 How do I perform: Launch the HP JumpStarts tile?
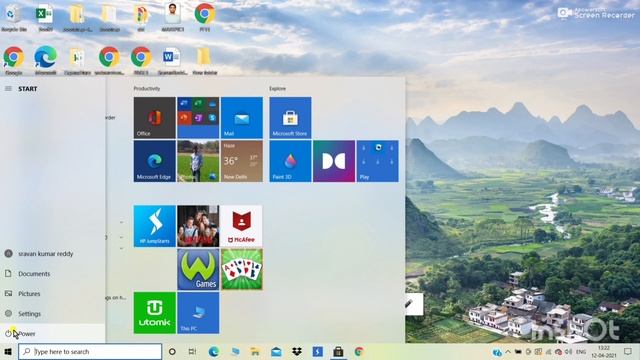155,226
